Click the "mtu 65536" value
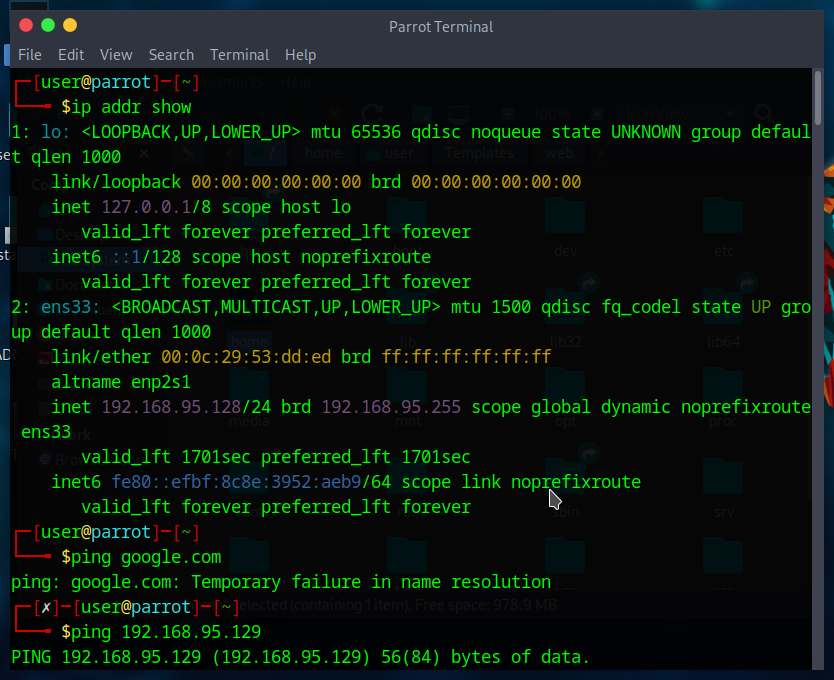 tap(356, 132)
